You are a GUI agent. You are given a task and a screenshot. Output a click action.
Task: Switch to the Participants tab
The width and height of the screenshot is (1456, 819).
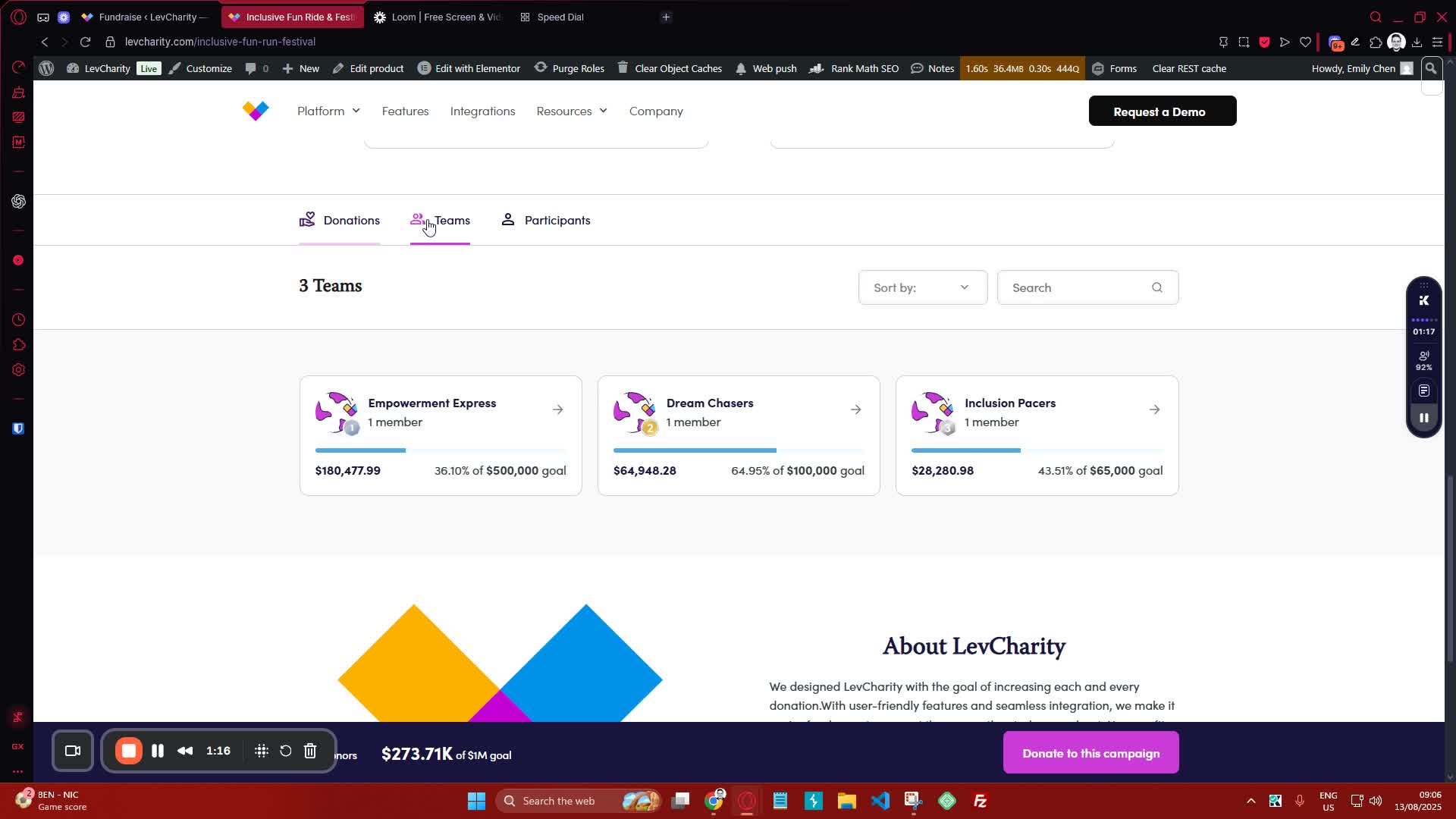click(546, 220)
